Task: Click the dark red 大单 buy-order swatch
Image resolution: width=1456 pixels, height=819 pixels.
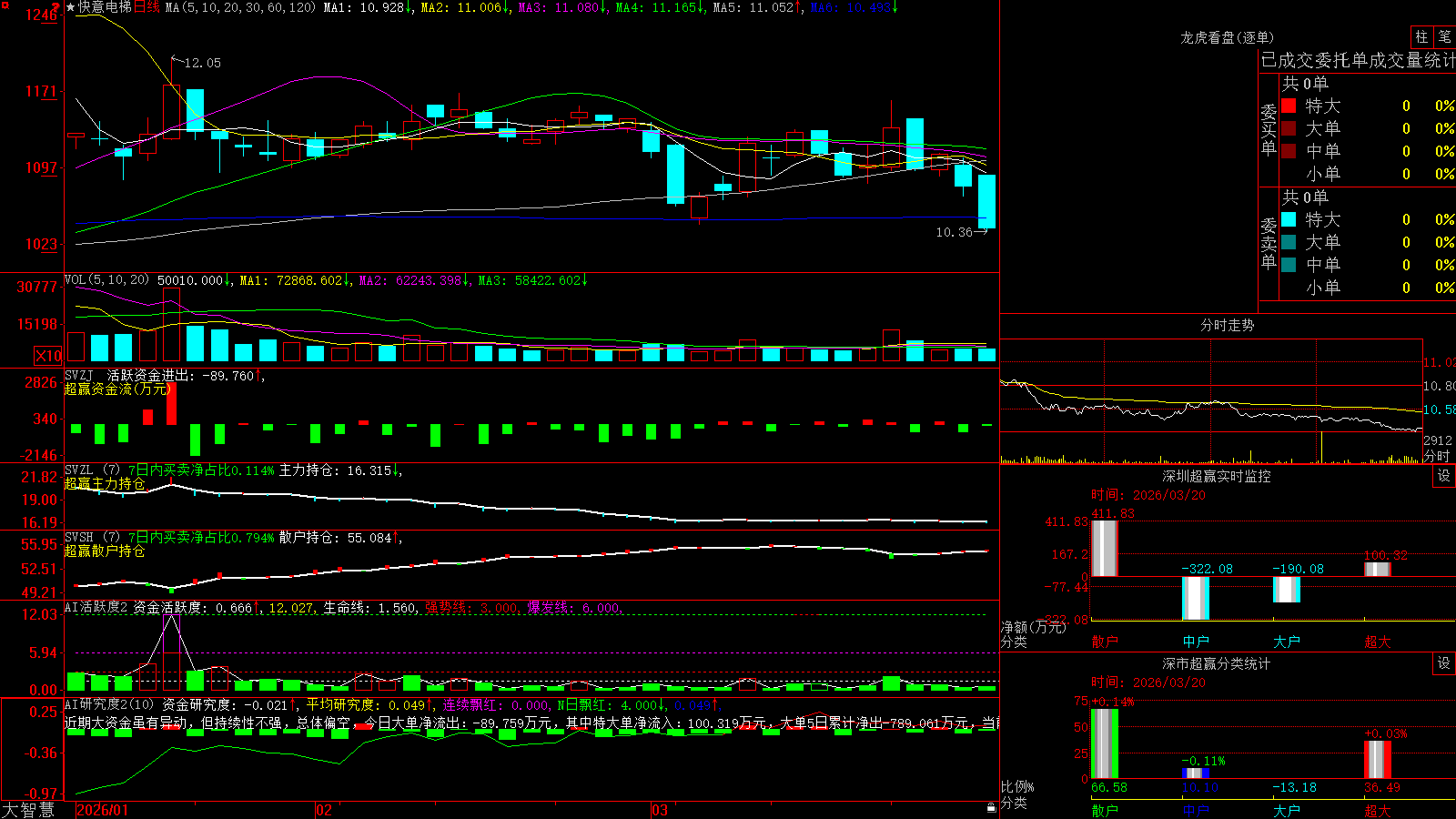Action: tap(1289, 128)
